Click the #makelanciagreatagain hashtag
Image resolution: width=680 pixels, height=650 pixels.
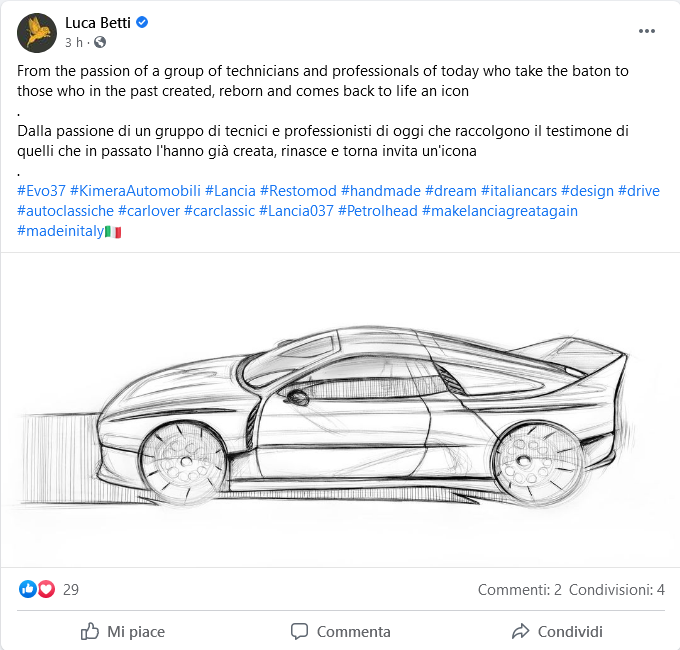(500, 211)
